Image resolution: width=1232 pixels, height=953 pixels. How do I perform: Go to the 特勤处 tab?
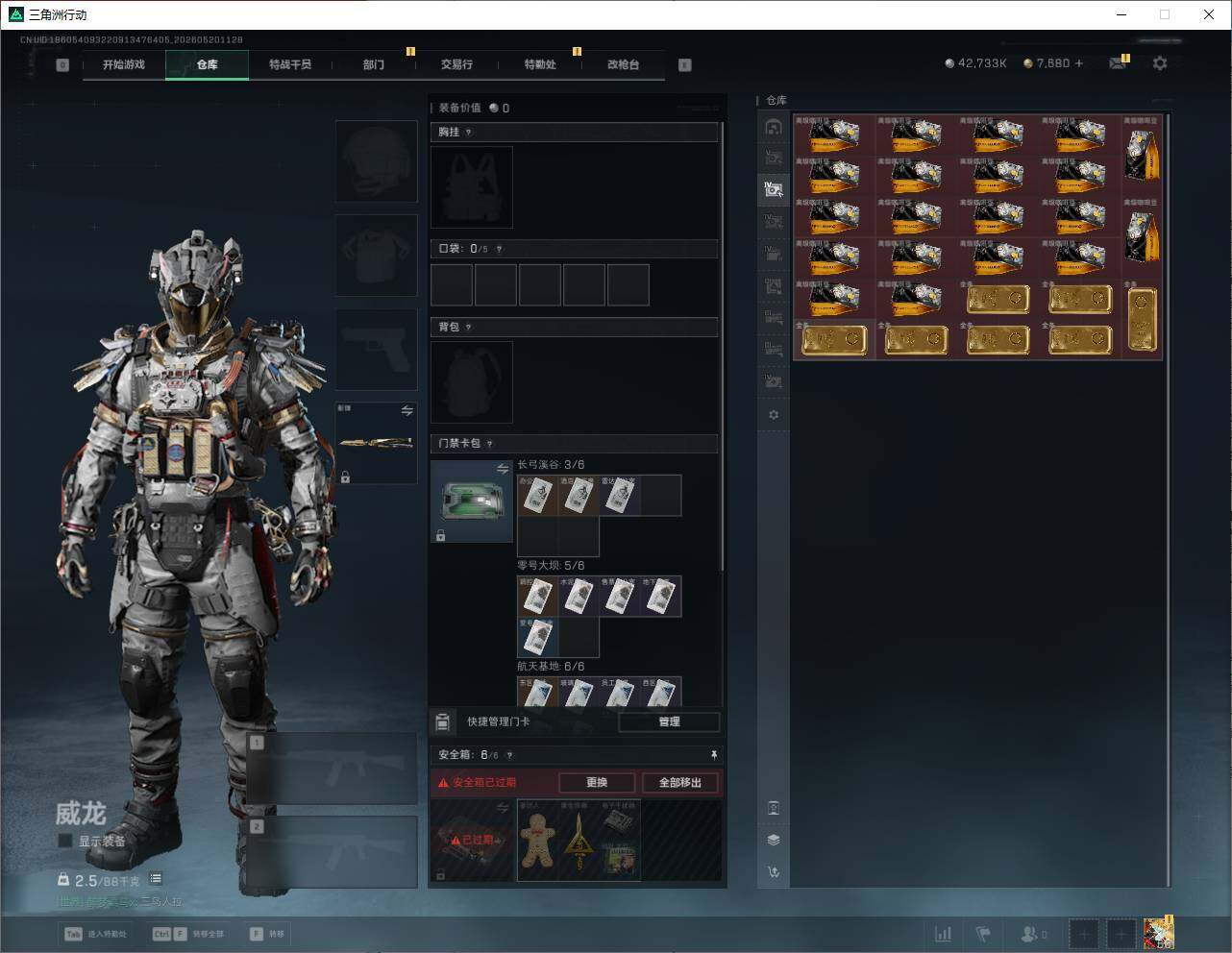pos(540,64)
